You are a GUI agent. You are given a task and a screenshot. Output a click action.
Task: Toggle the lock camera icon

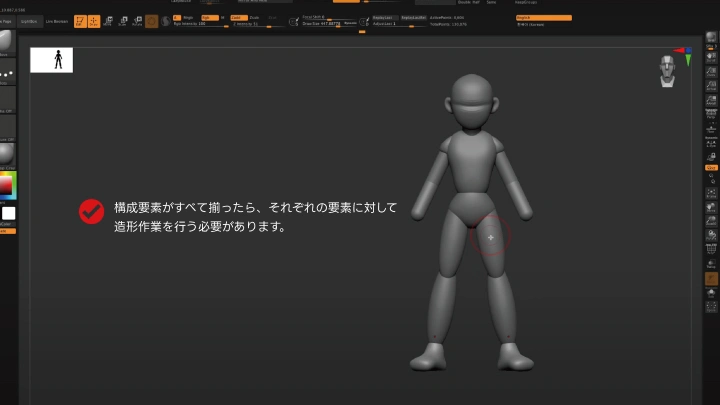711,157
